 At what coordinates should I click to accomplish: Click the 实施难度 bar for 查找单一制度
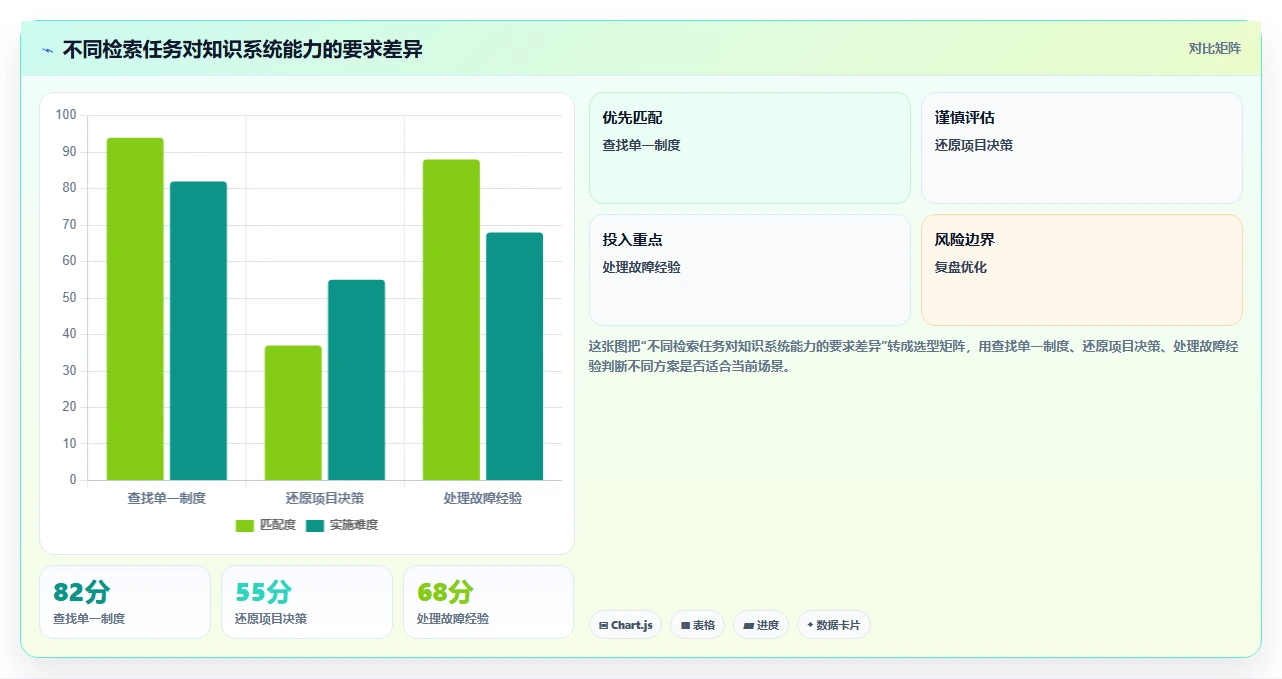pyautogui.click(x=198, y=331)
